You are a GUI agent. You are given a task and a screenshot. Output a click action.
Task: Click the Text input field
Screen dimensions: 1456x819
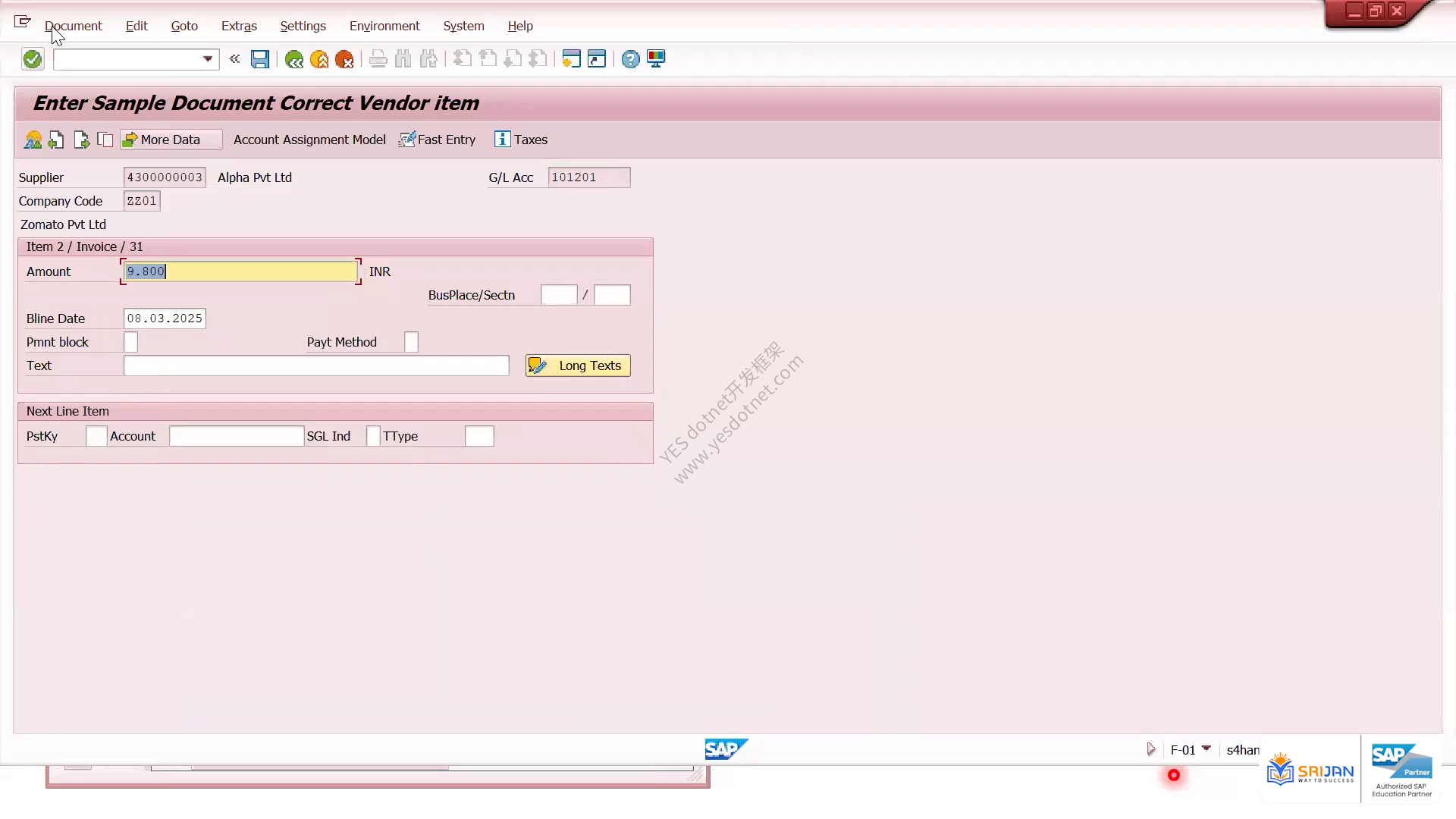click(316, 366)
